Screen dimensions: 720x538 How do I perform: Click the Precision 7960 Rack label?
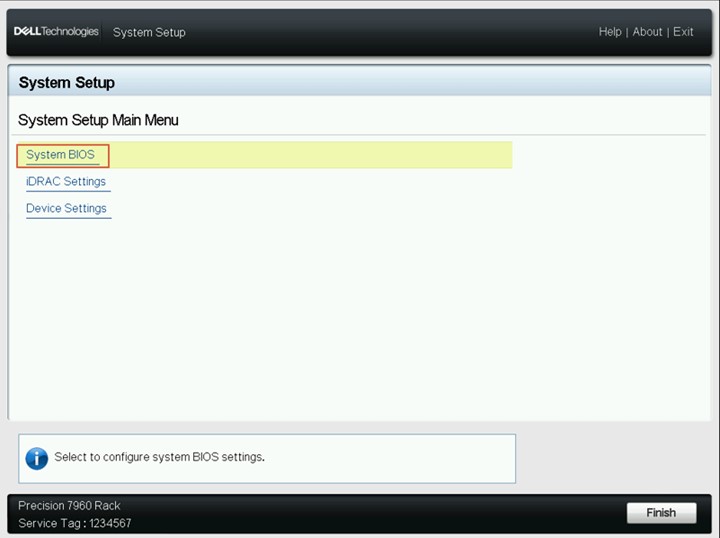(x=69, y=505)
